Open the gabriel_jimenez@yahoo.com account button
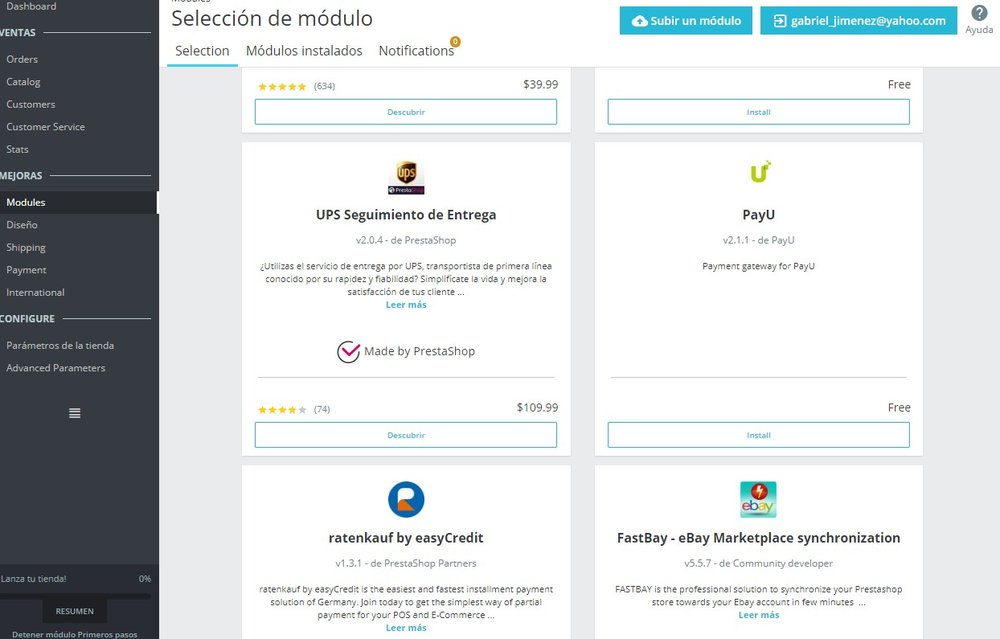The height and width of the screenshot is (639, 1000). (x=858, y=21)
